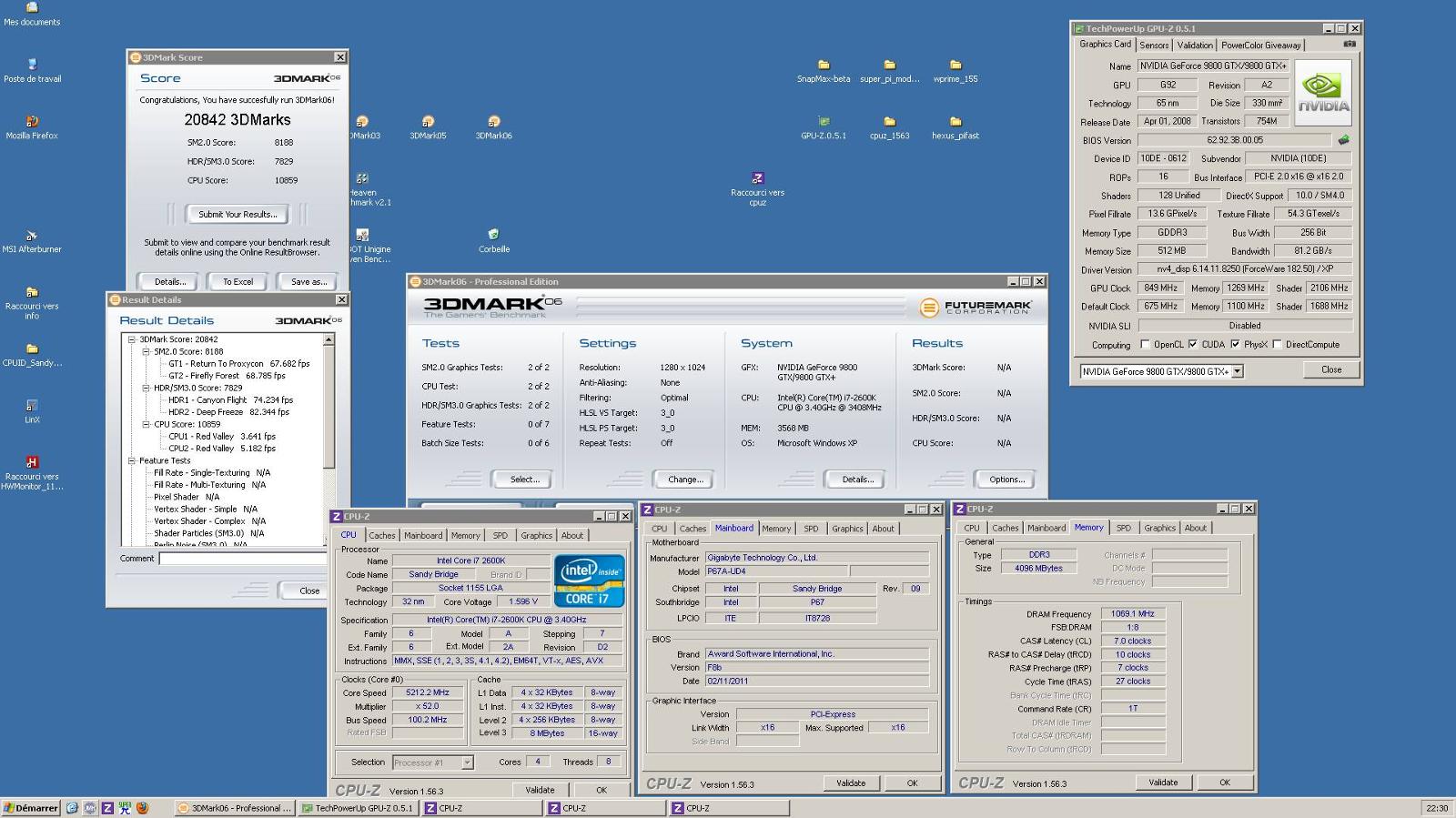Click Save as button in 3DMark Score
Viewport: 1456px width, 818px height.
tap(308, 282)
